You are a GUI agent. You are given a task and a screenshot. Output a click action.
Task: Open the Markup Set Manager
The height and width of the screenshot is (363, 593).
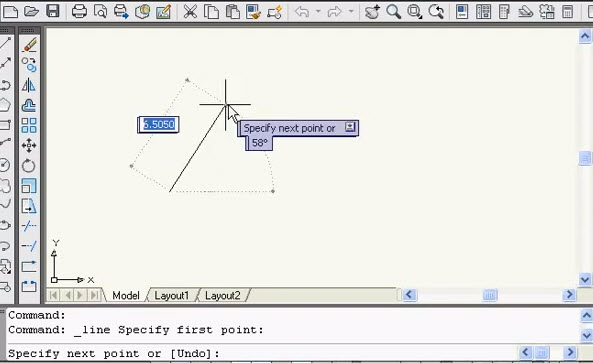[x=546, y=11]
